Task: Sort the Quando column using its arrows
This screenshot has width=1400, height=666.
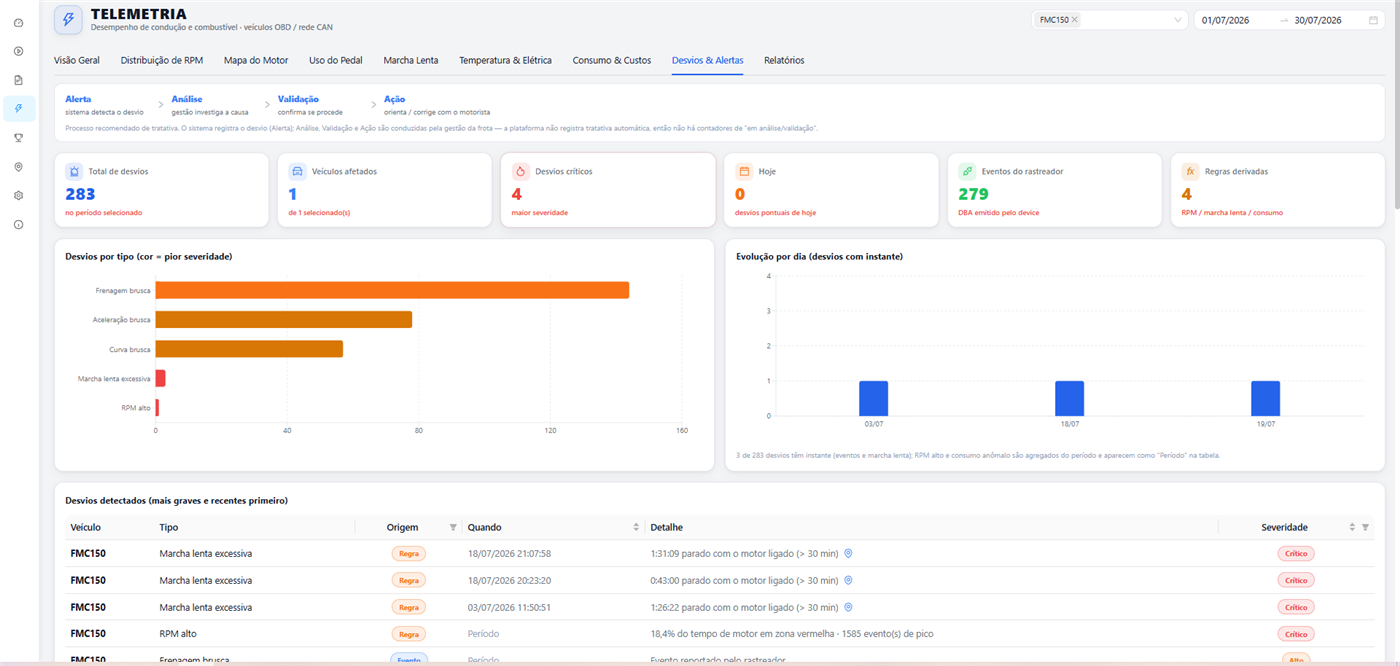Action: tap(636, 527)
